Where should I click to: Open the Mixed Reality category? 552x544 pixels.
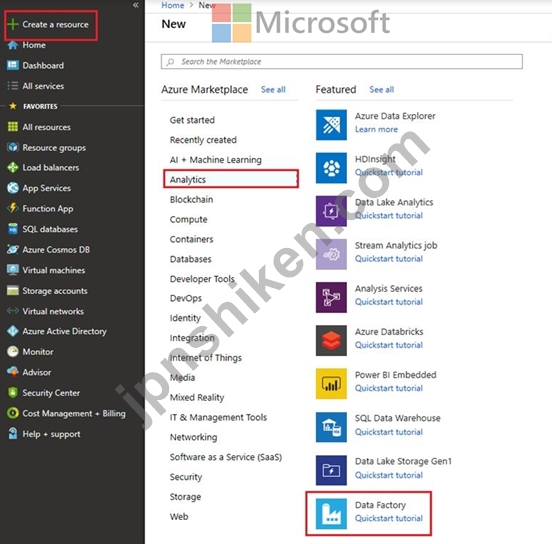197,398
